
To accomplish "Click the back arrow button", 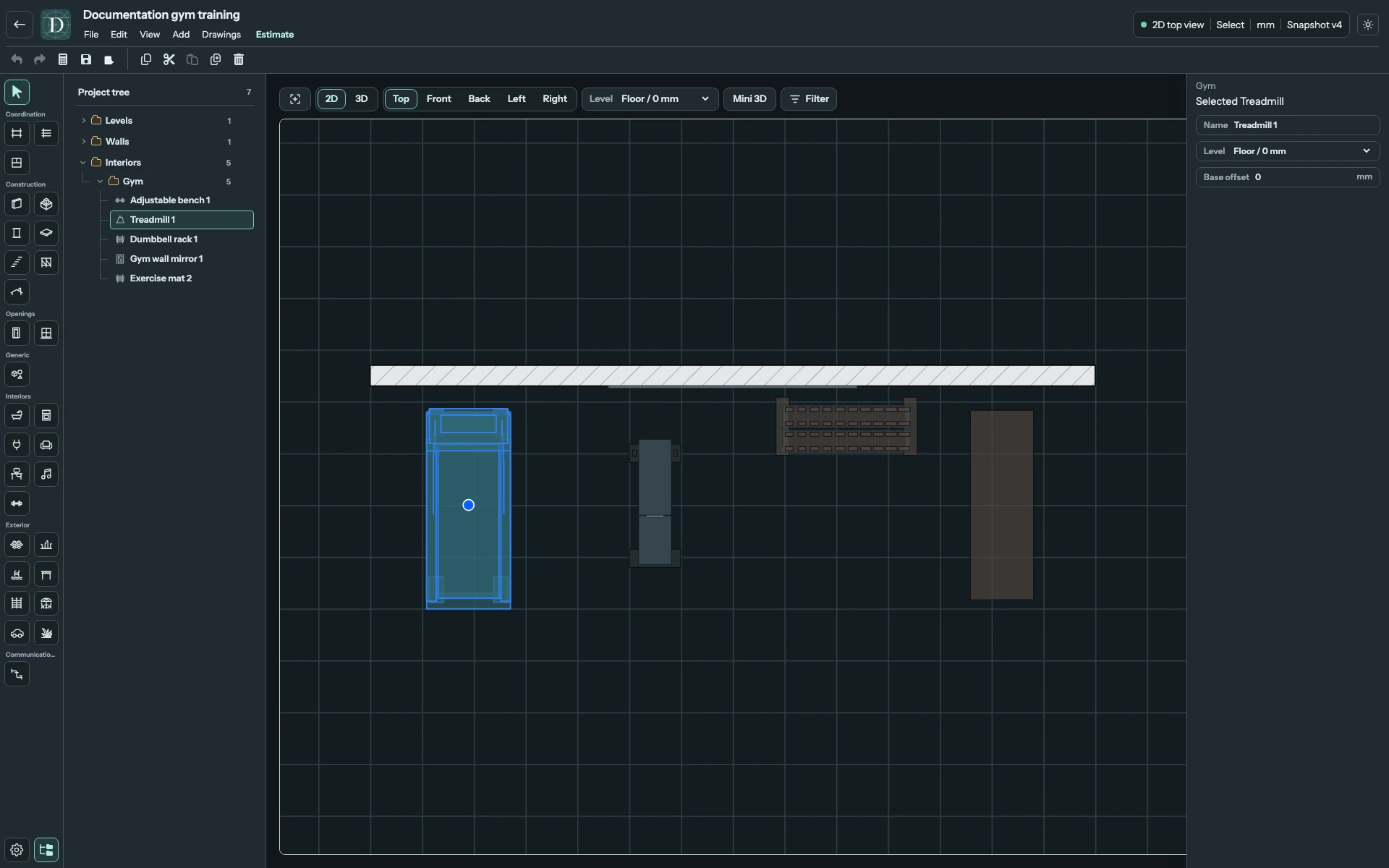I will pyautogui.click(x=20, y=25).
